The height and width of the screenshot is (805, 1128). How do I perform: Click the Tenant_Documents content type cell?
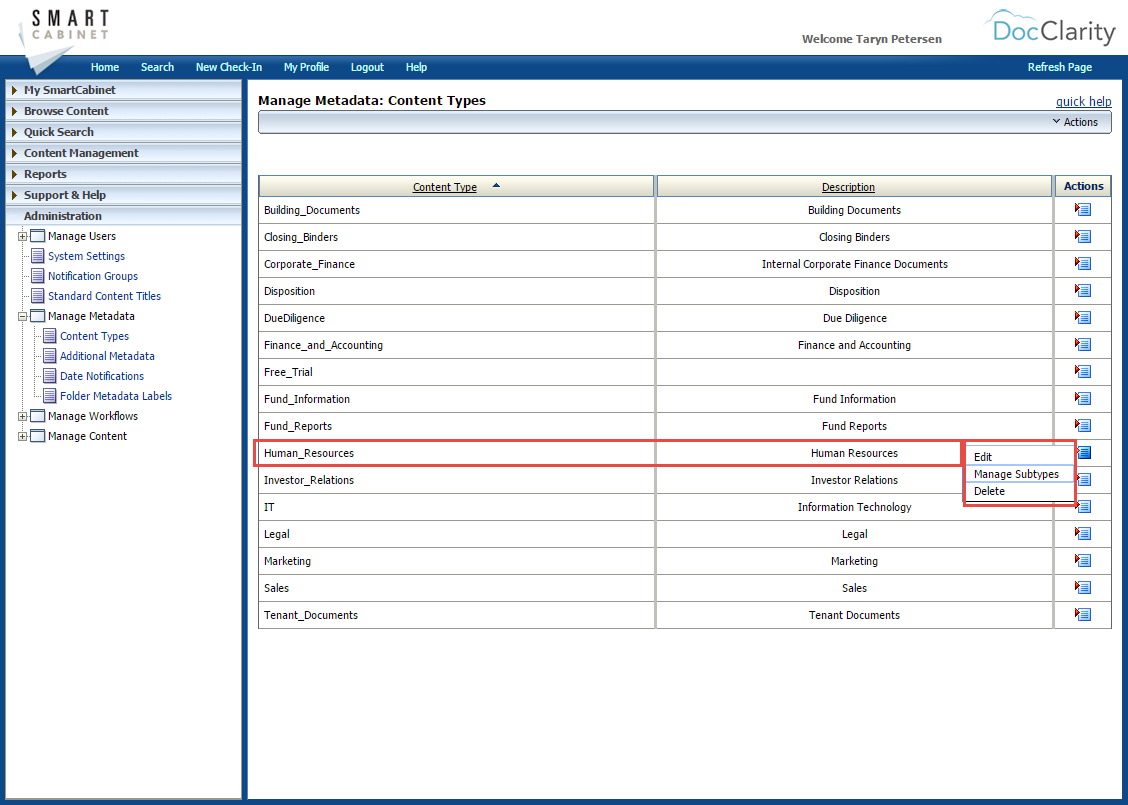click(457, 615)
